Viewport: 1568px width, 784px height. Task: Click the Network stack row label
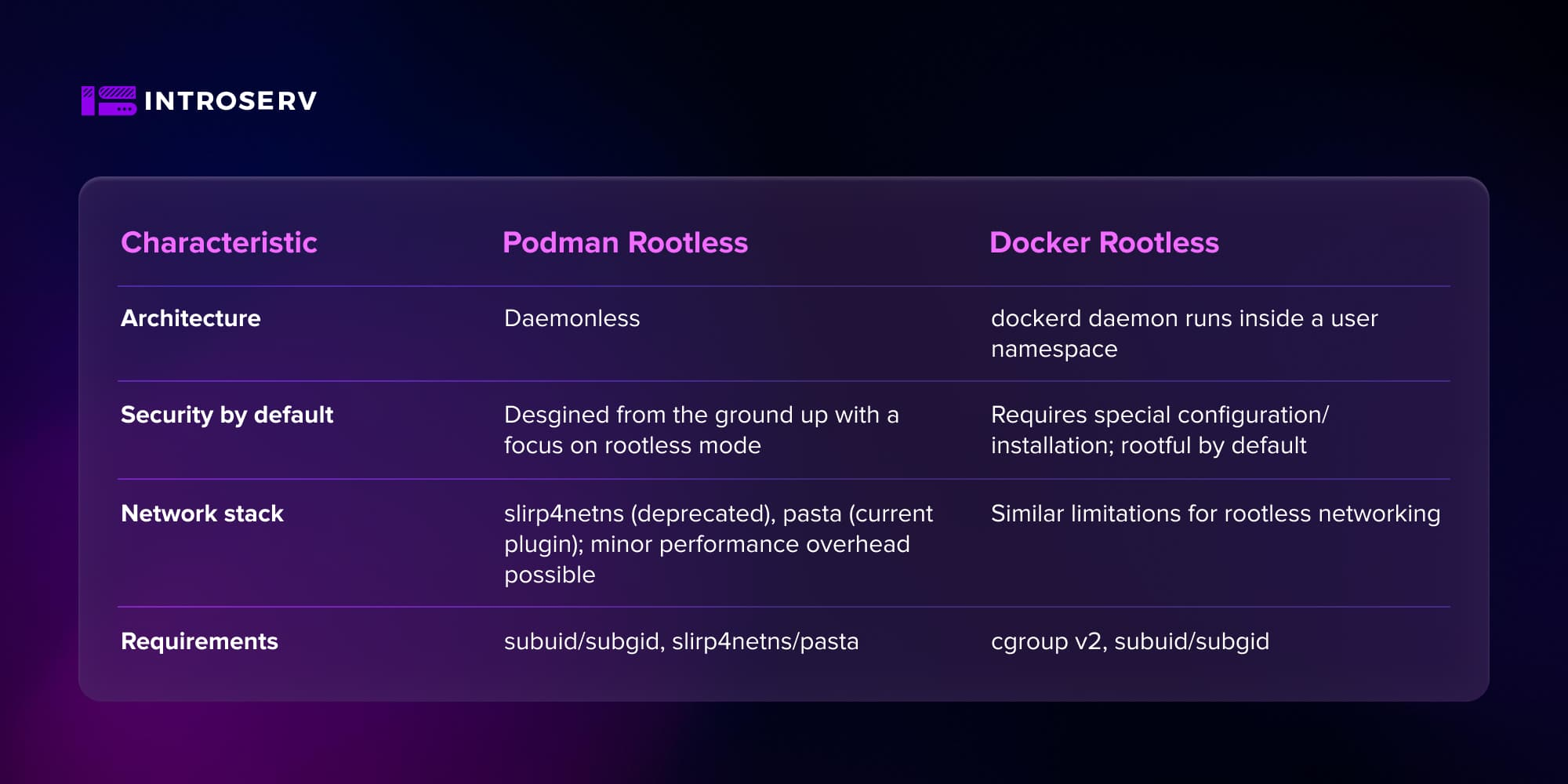pos(202,514)
